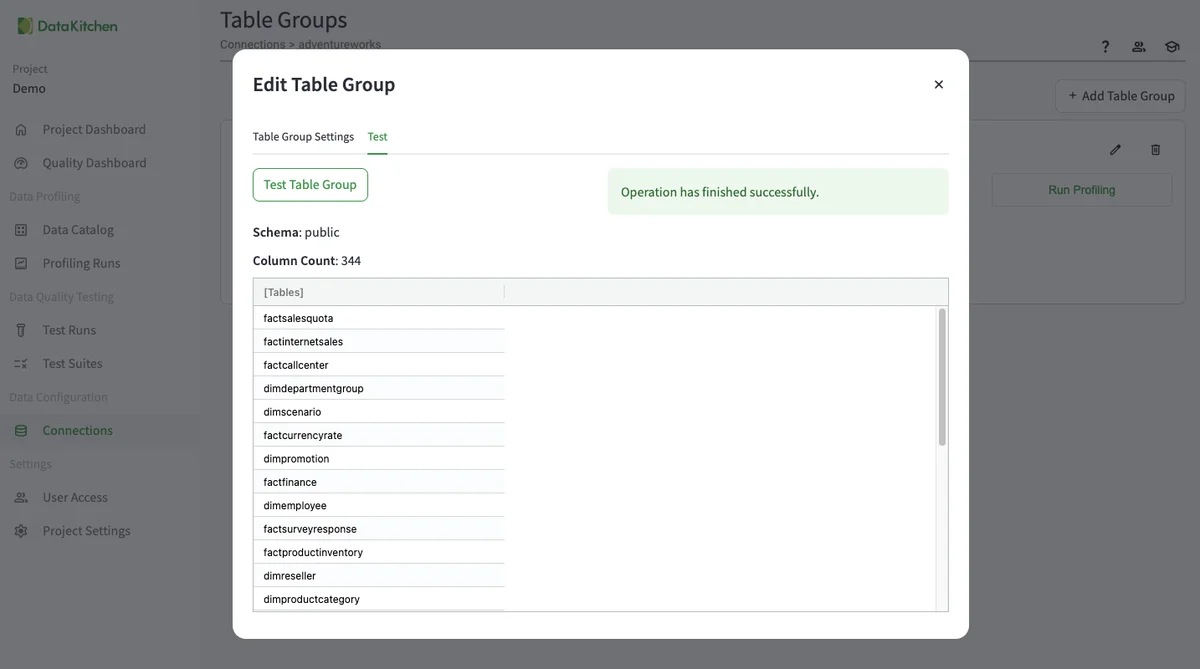The height and width of the screenshot is (669, 1200).
Task: Click the Run Profiling button
Action: [x=1081, y=190]
